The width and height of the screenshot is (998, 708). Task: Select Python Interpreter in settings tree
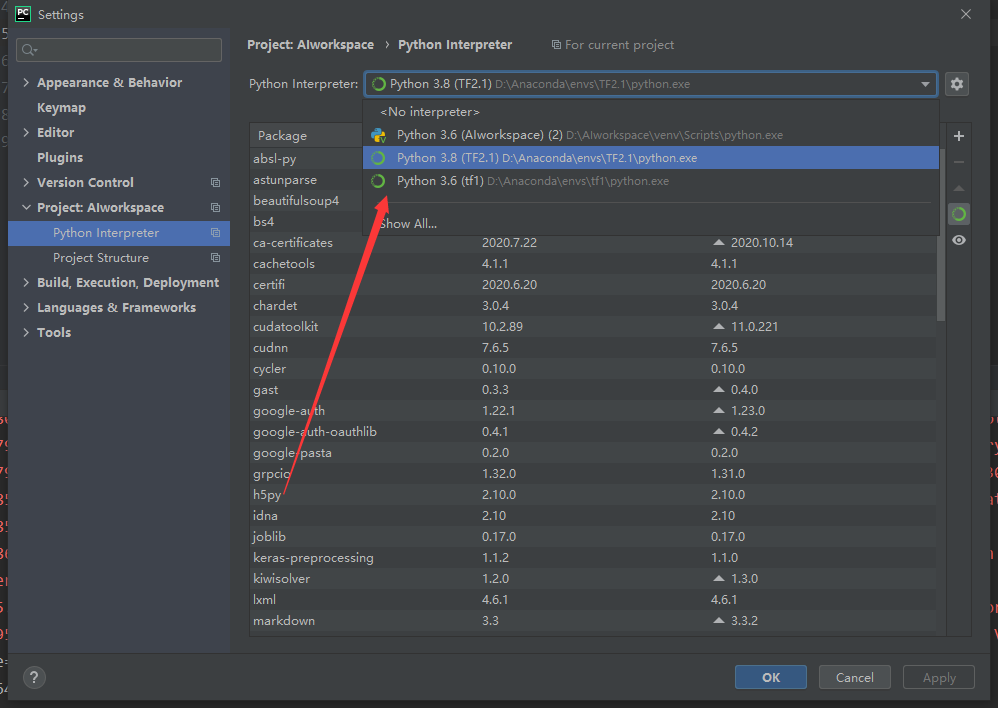[x=119, y=233]
